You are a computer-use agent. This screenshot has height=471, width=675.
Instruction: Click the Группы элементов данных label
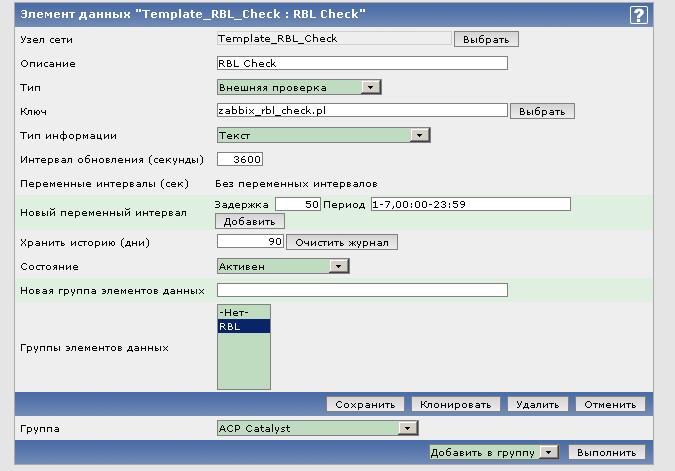click(x=94, y=347)
